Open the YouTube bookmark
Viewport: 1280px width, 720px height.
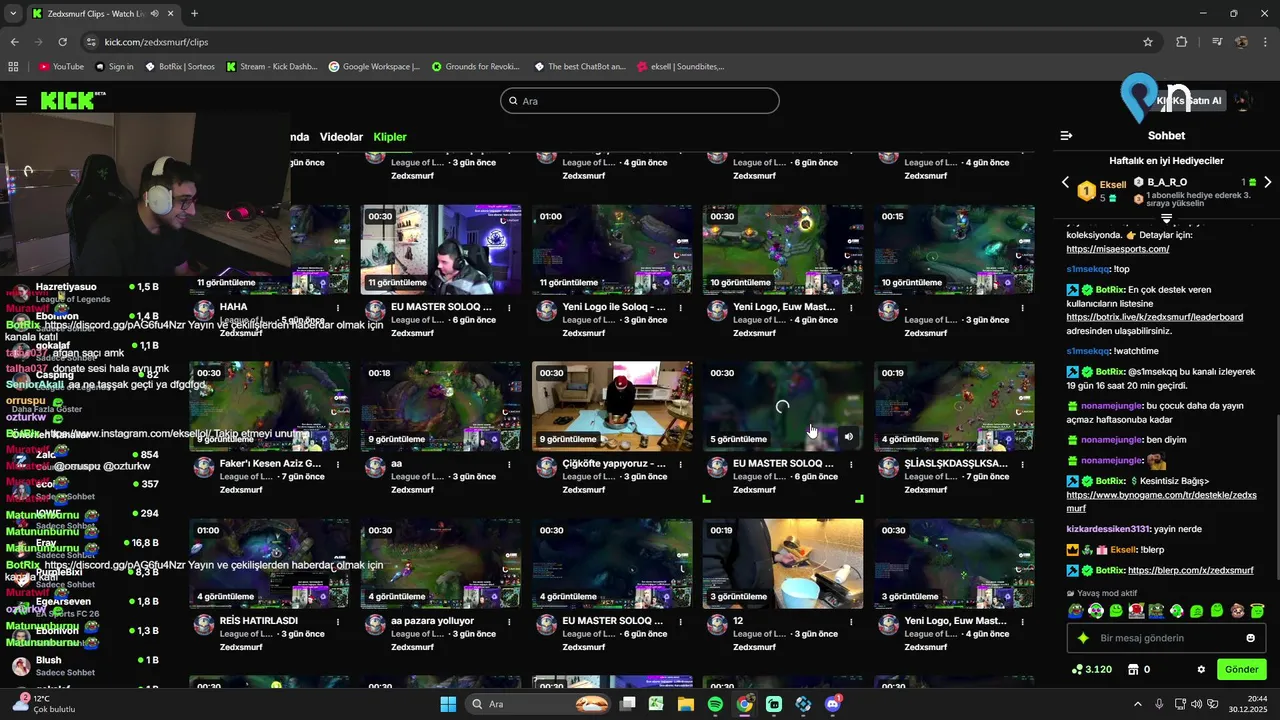point(61,67)
